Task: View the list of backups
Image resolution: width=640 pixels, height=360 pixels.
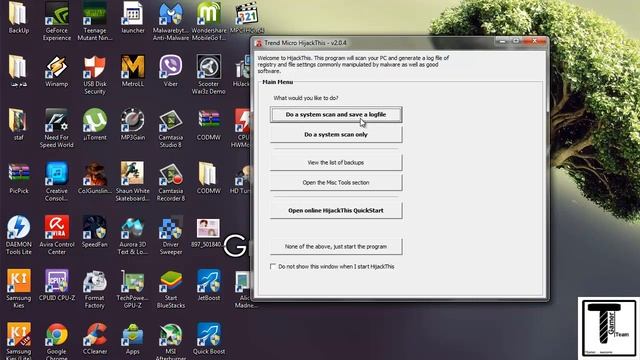Action: pyautogui.click(x=336, y=162)
